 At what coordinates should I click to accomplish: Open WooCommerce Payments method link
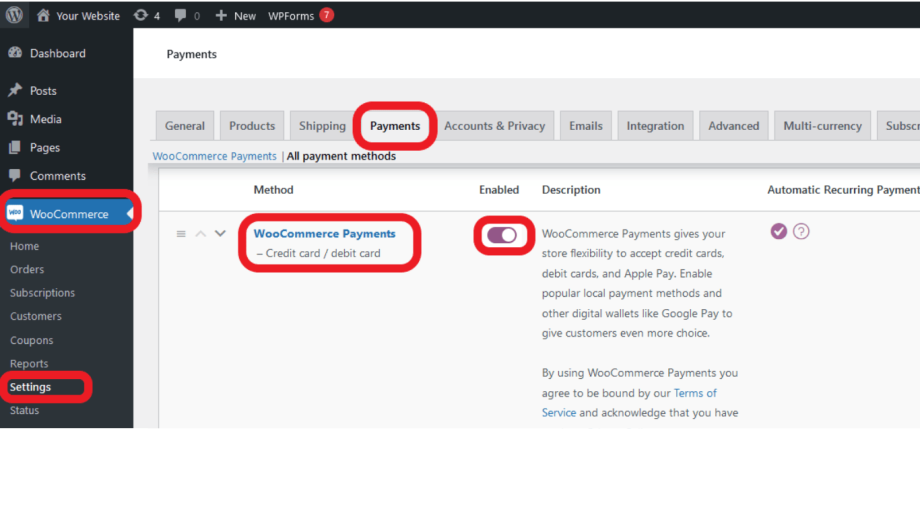(x=324, y=234)
